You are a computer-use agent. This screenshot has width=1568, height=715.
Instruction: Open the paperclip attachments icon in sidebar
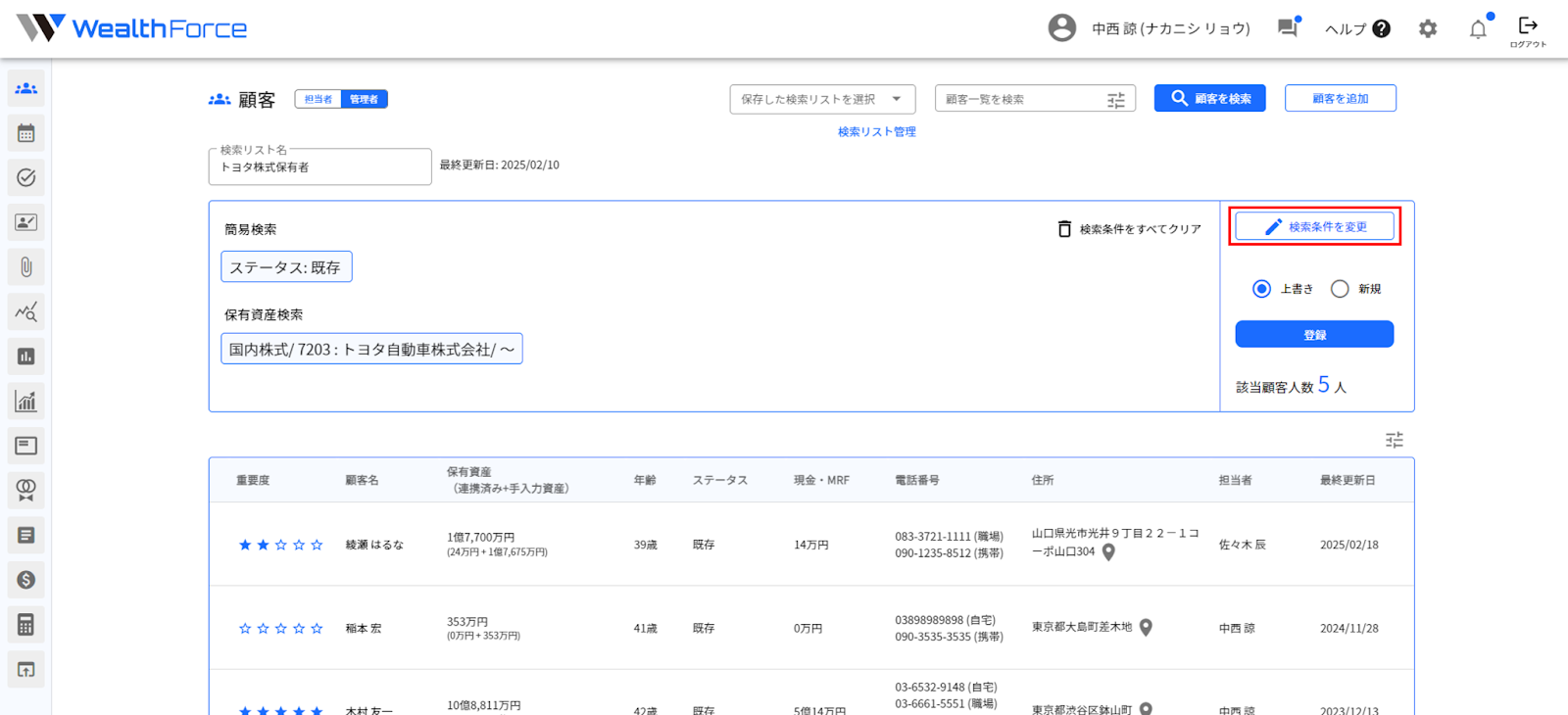[x=26, y=266]
